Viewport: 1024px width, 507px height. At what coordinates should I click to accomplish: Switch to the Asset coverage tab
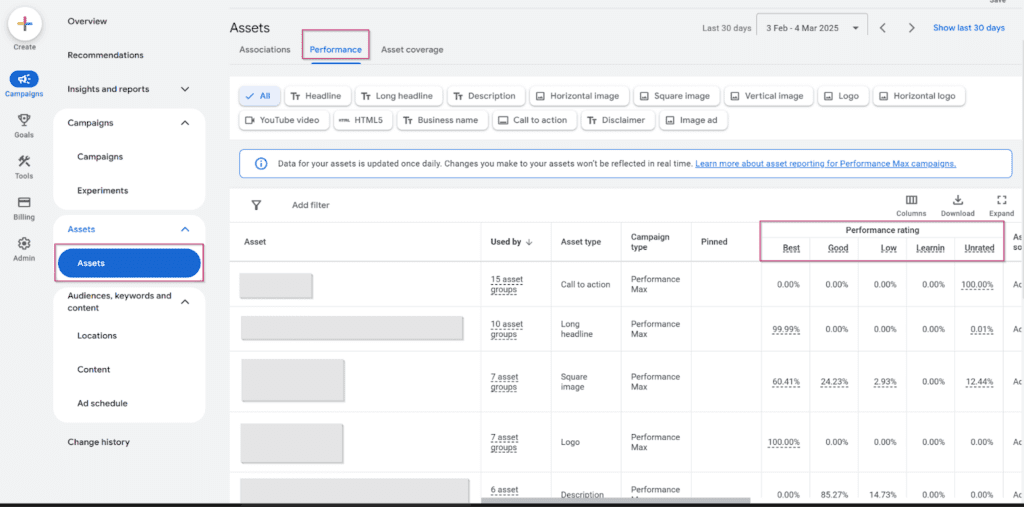[412, 49]
